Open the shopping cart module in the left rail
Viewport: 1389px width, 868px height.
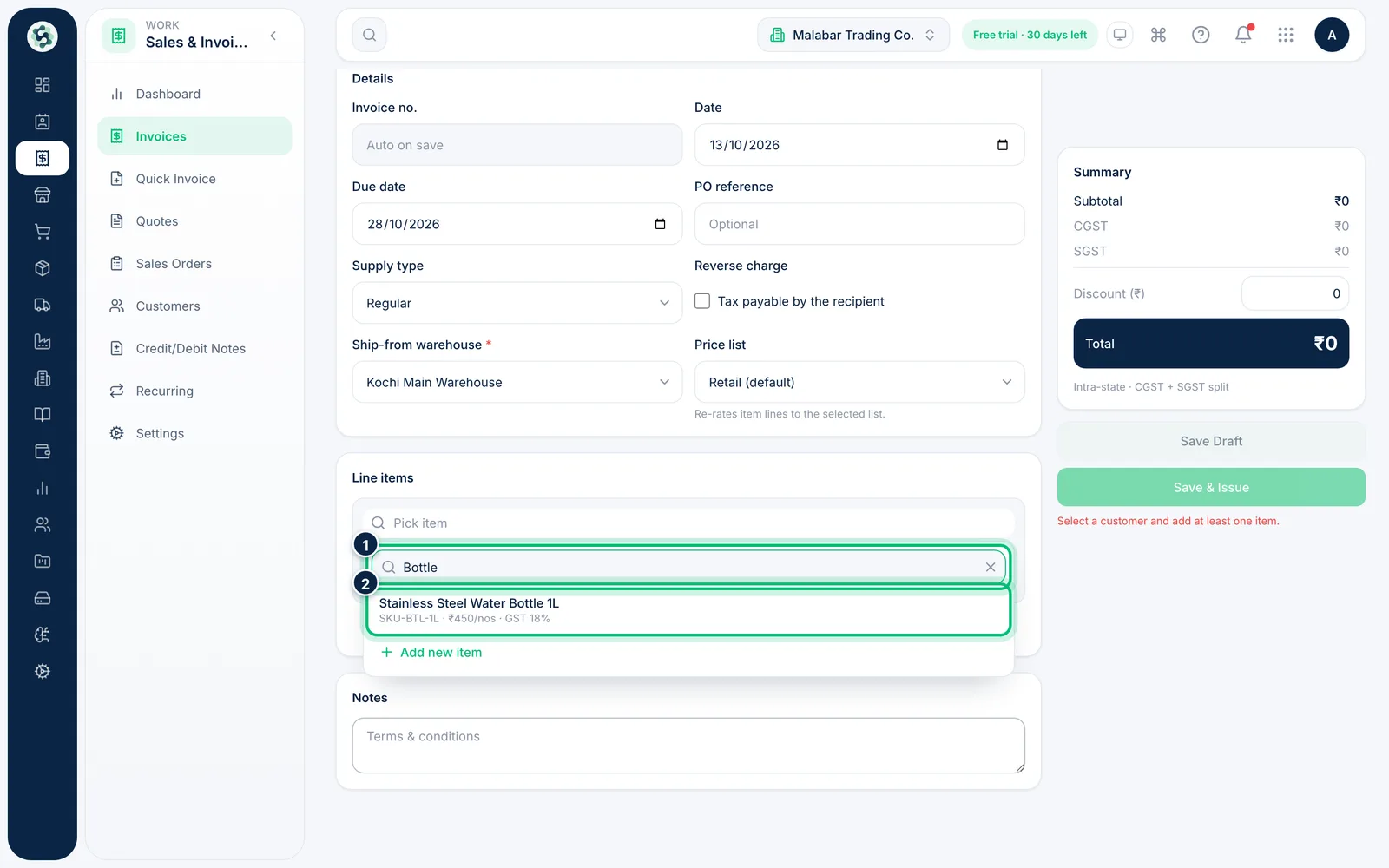42,232
